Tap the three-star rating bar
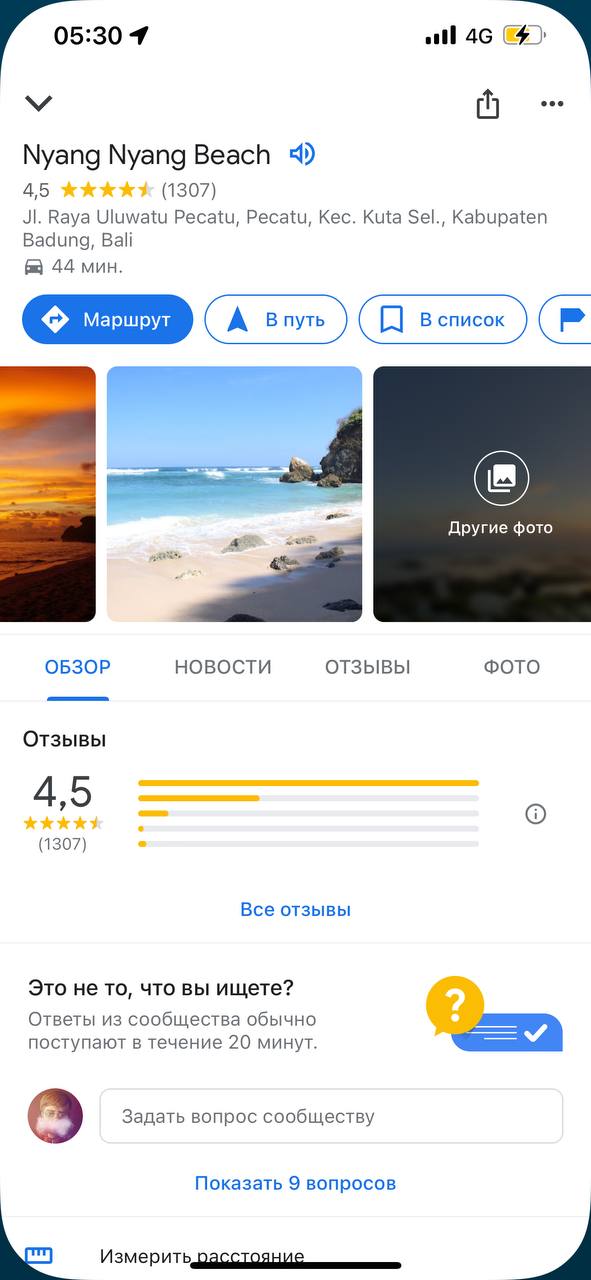The image size is (591, 1280). pos(308,814)
